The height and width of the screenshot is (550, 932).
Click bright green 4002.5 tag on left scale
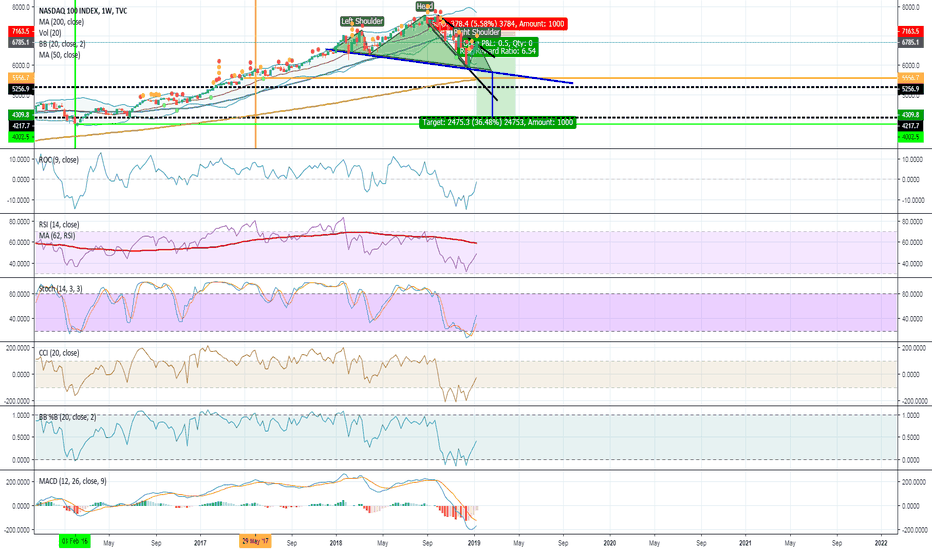(x=21, y=137)
